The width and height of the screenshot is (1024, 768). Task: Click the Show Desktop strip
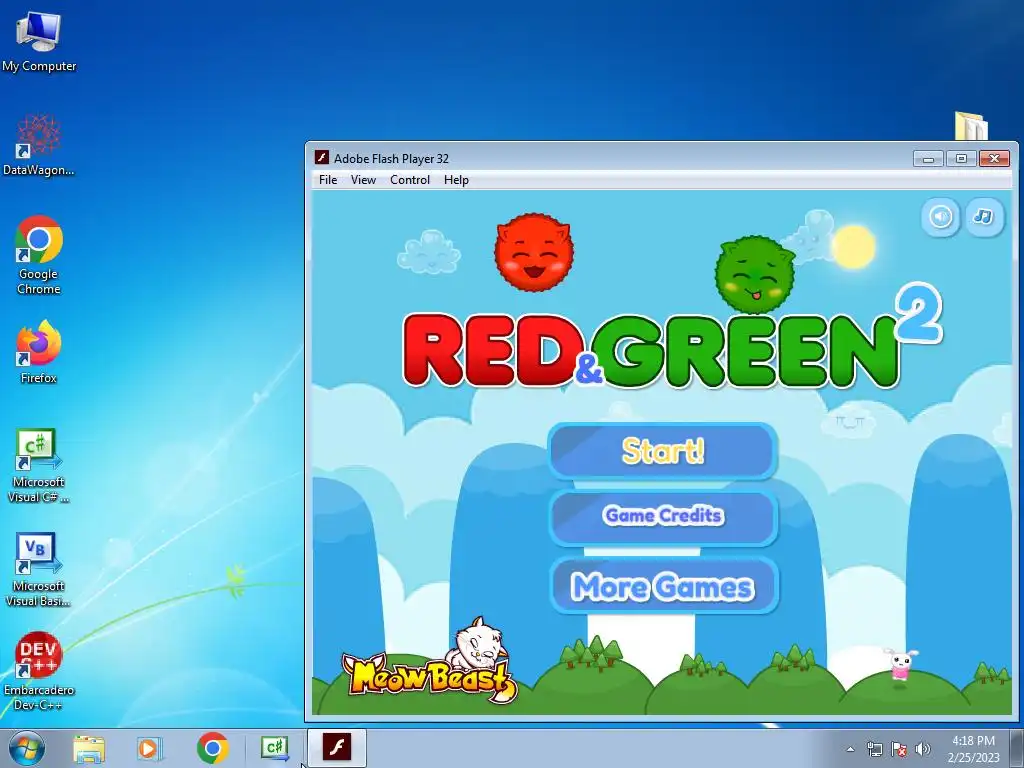(1017, 748)
